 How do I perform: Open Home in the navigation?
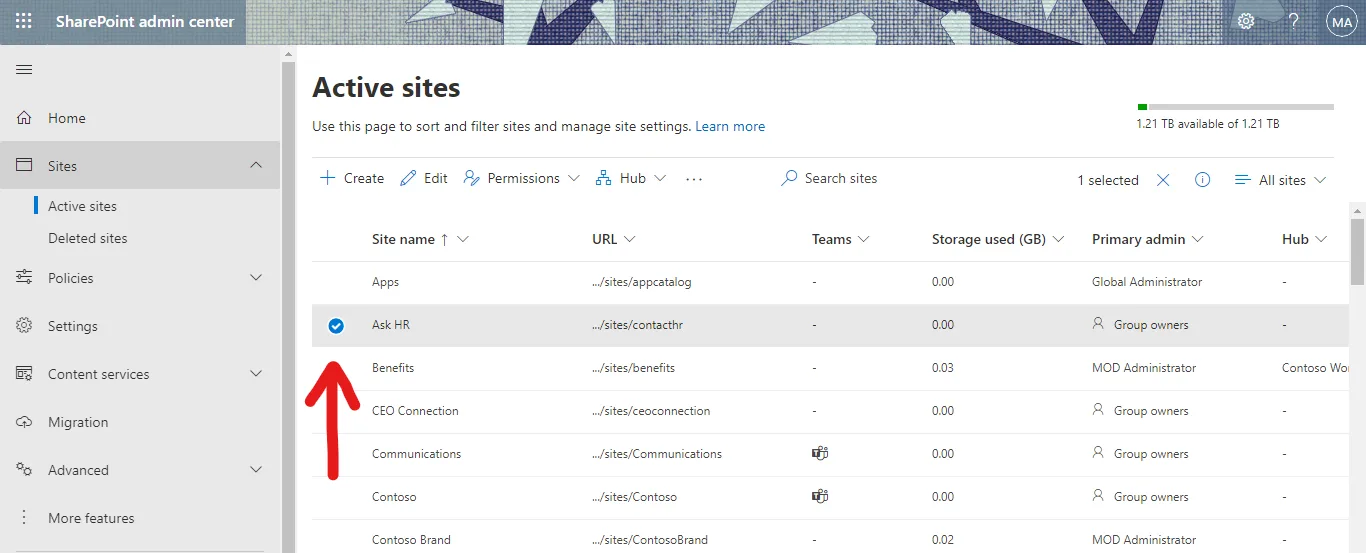67,118
